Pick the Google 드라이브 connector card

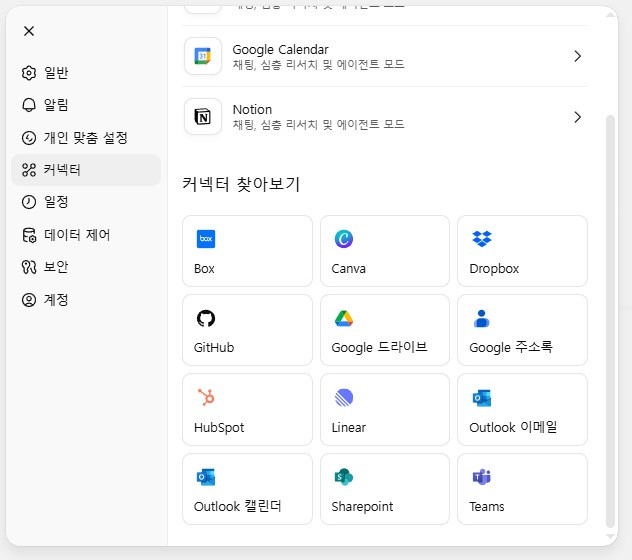click(385, 330)
